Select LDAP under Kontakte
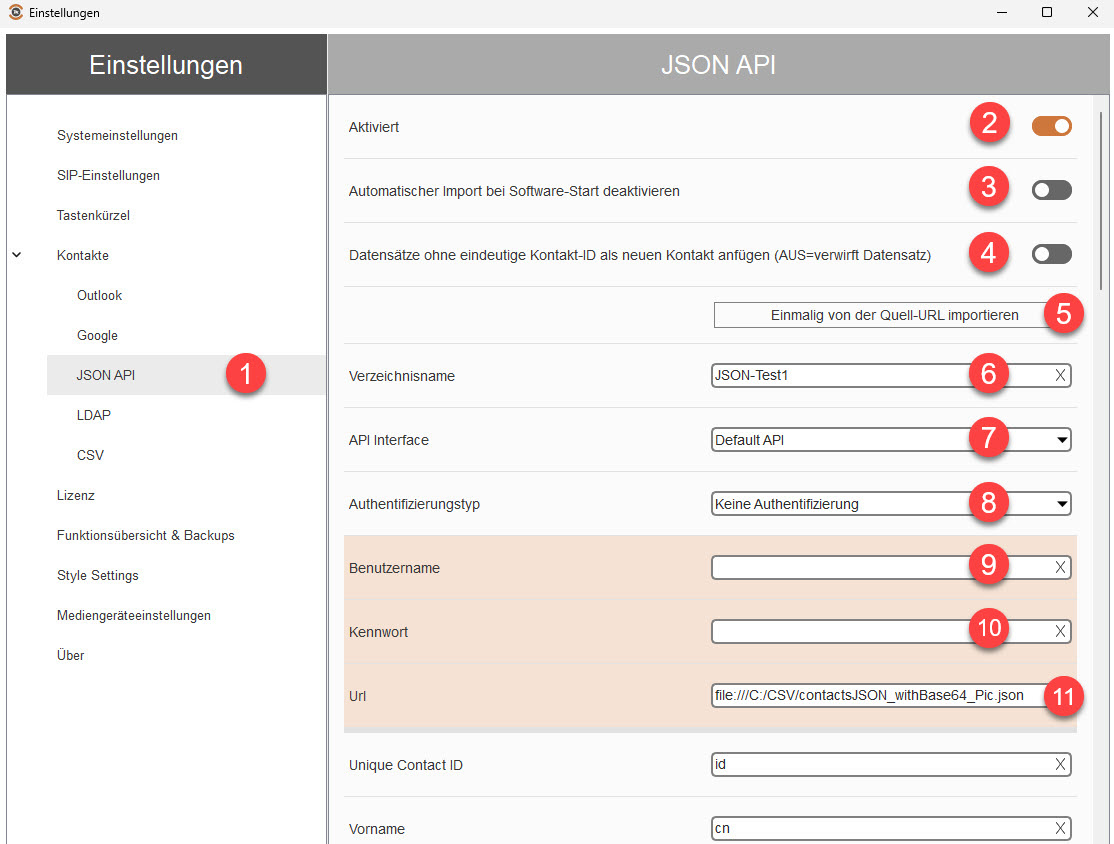The width and height of the screenshot is (1114, 844). coord(94,415)
